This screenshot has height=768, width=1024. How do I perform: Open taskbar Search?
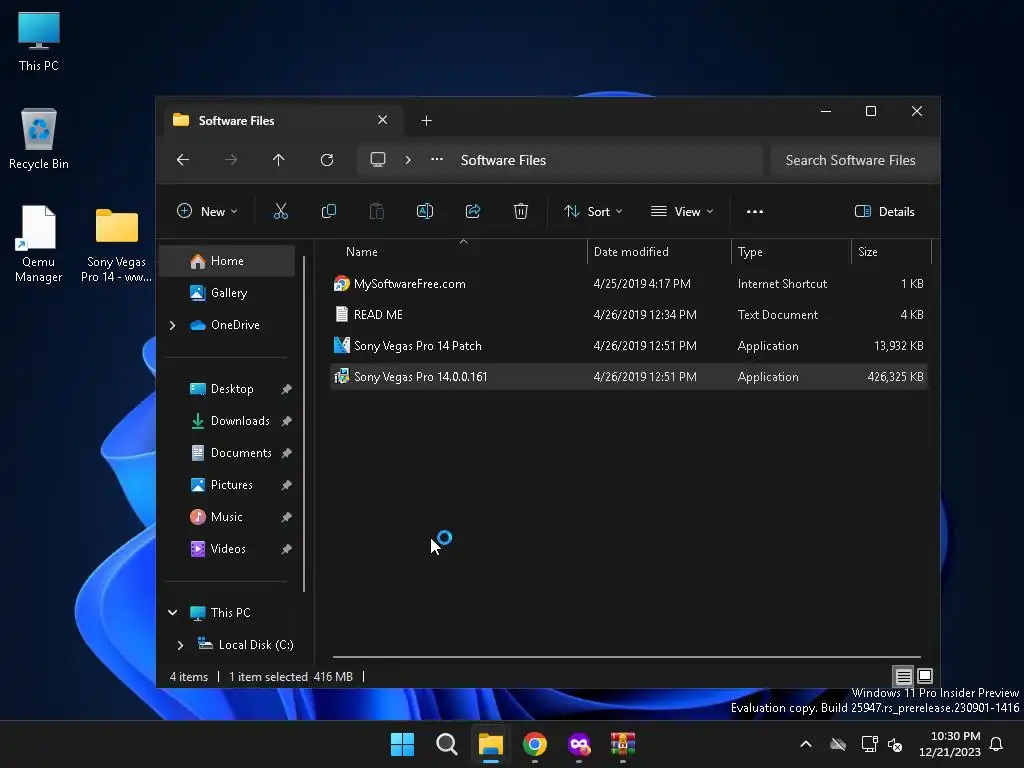pyautogui.click(x=447, y=744)
